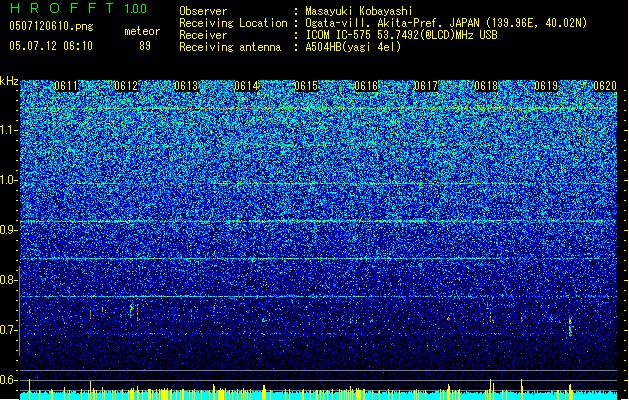Click the meteor label
629x400 pixels.
tap(142, 31)
